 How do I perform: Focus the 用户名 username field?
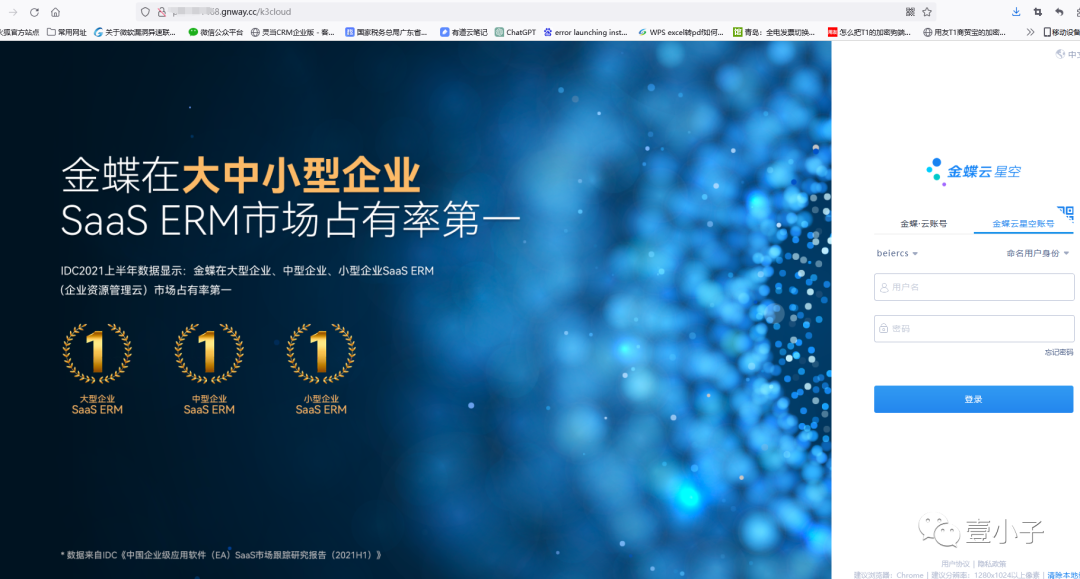pos(974,287)
